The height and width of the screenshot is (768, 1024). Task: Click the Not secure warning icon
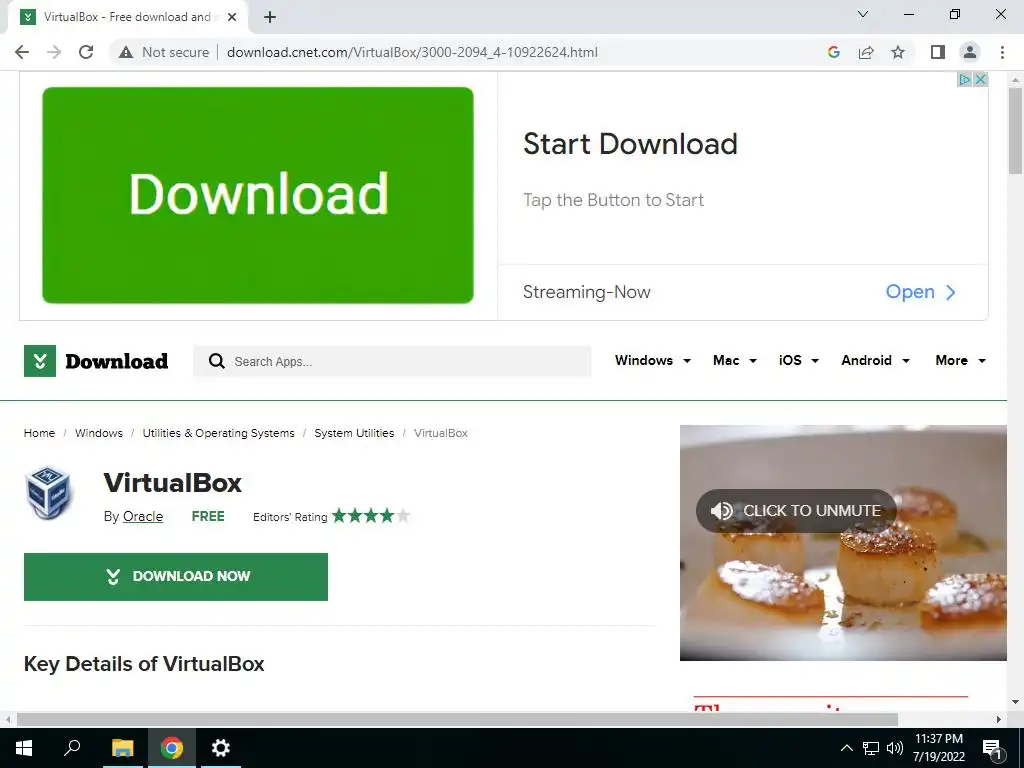[x=126, y=52]
